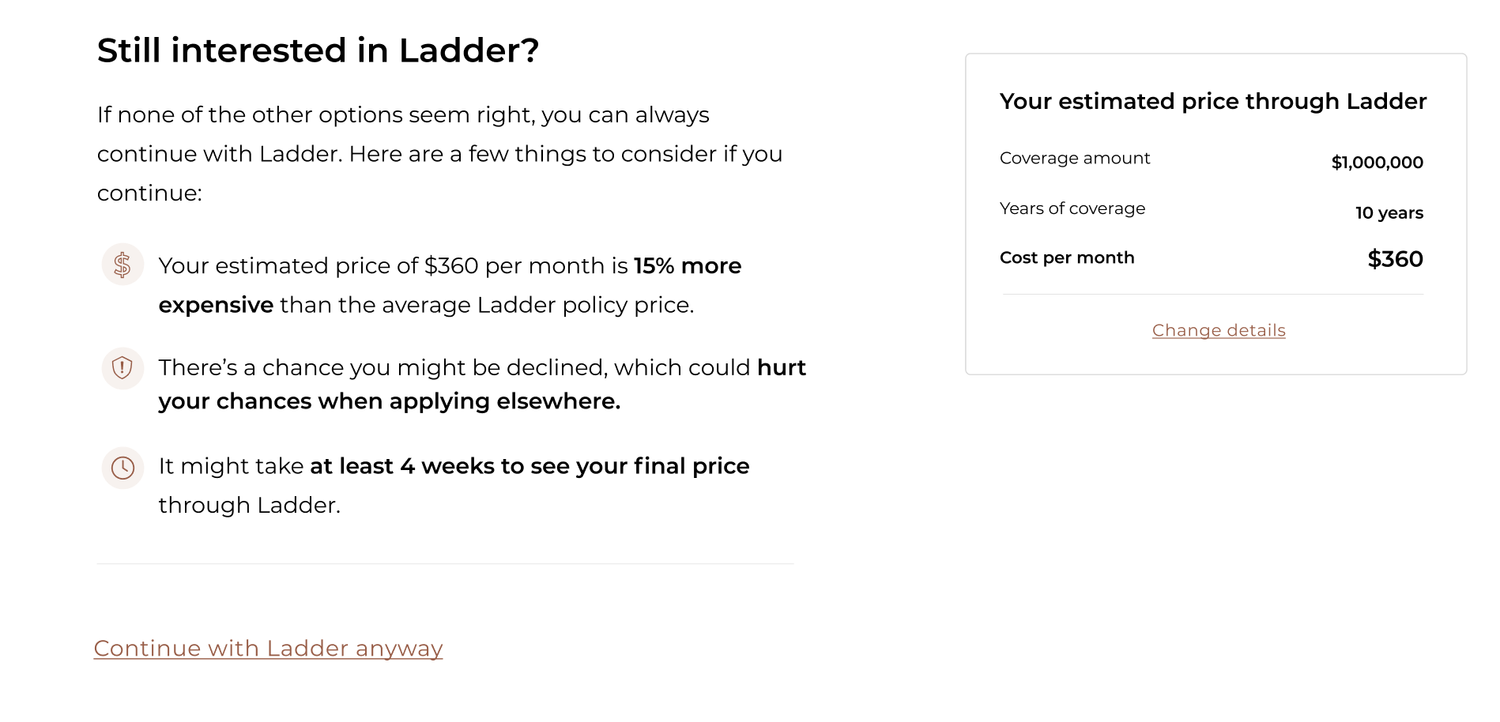Click the shield warning icon
Image resolution: width=1500 pixels, height=722 pixels.
click(x=122, y=368)
